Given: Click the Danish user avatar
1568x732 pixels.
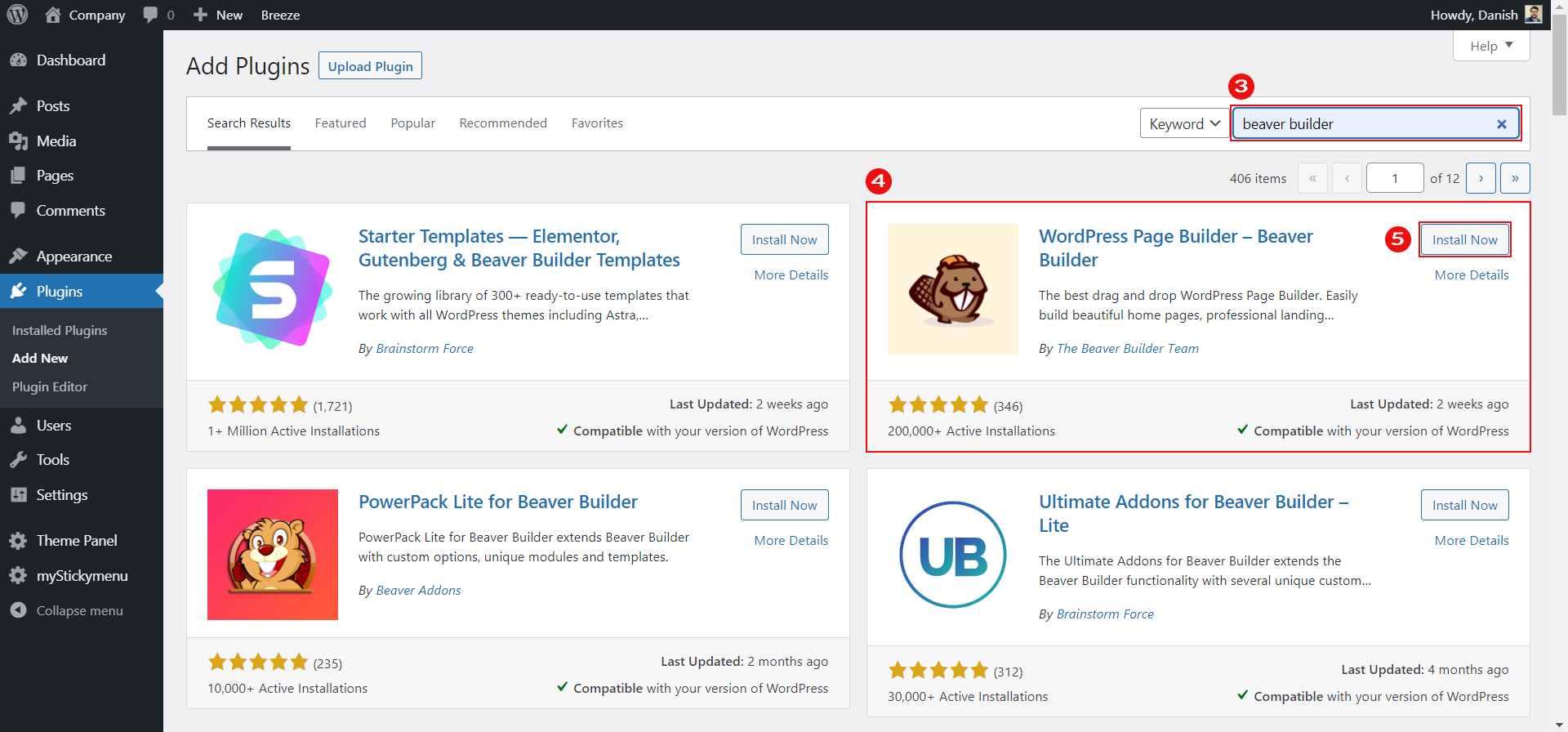Looking at the screenshot, I should 1534,14.
